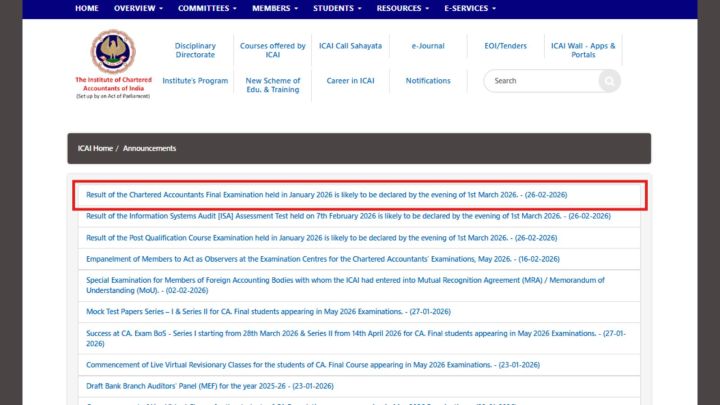This screenshot has height=405, width=720.
Task: Open the HOME menu item
Action: [87, 8]
